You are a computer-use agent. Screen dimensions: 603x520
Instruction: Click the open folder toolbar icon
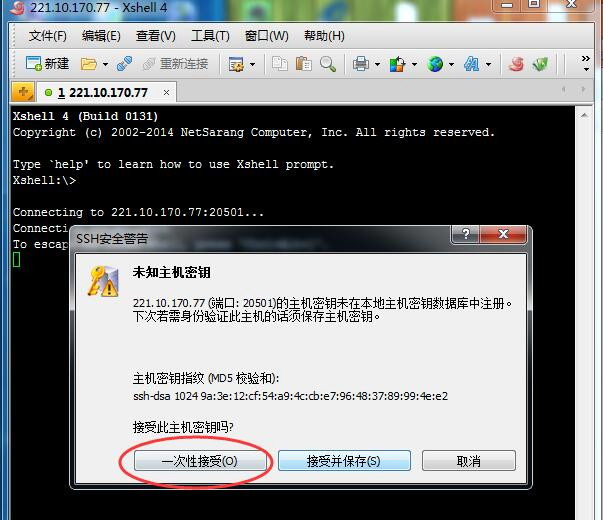88,64
